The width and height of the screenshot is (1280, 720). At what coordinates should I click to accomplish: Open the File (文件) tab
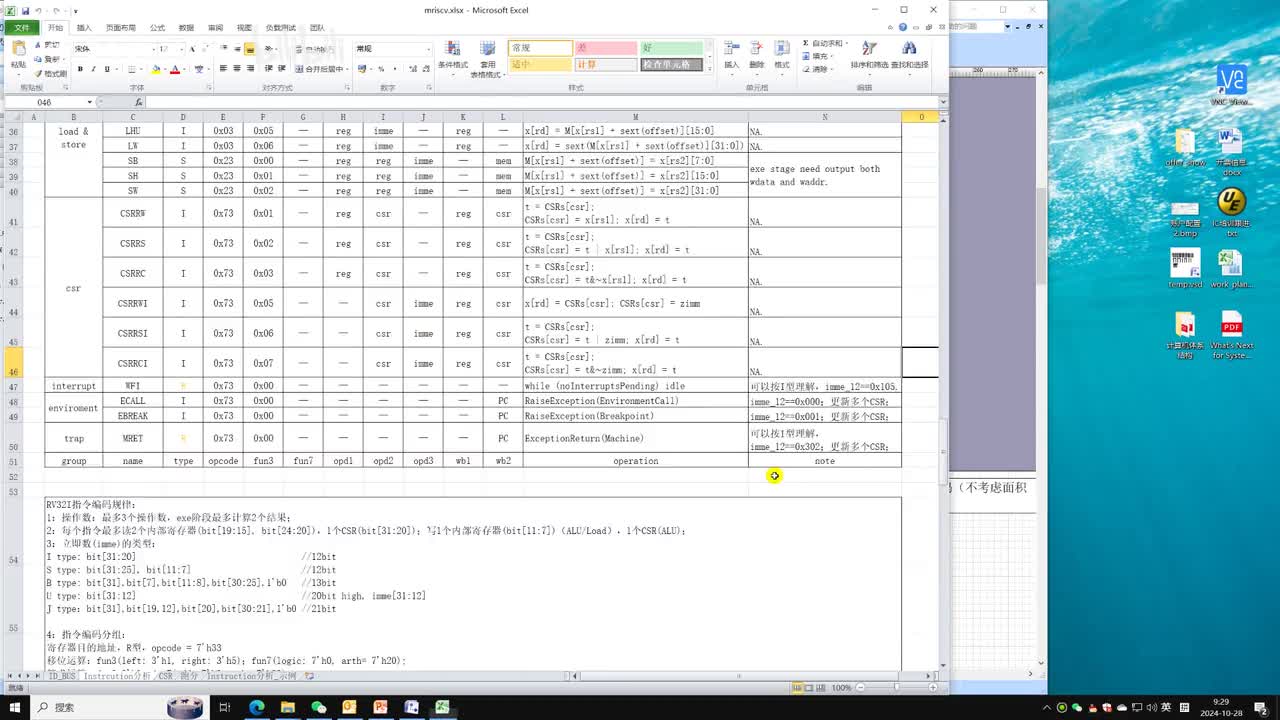(x=21, y=28)
